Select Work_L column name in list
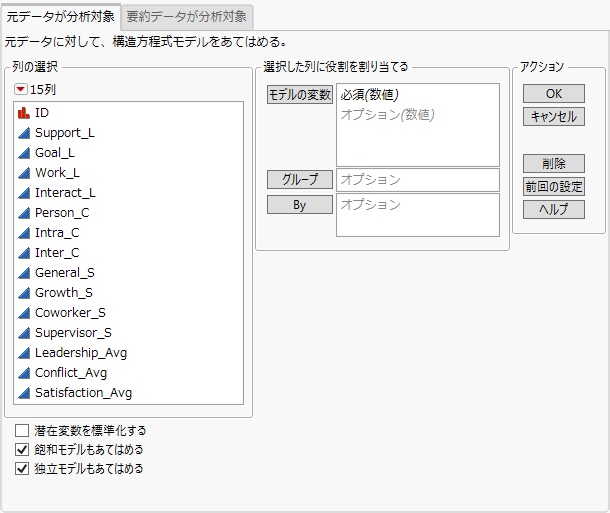Viewport: 610px width, 513px height. point(58,173)
